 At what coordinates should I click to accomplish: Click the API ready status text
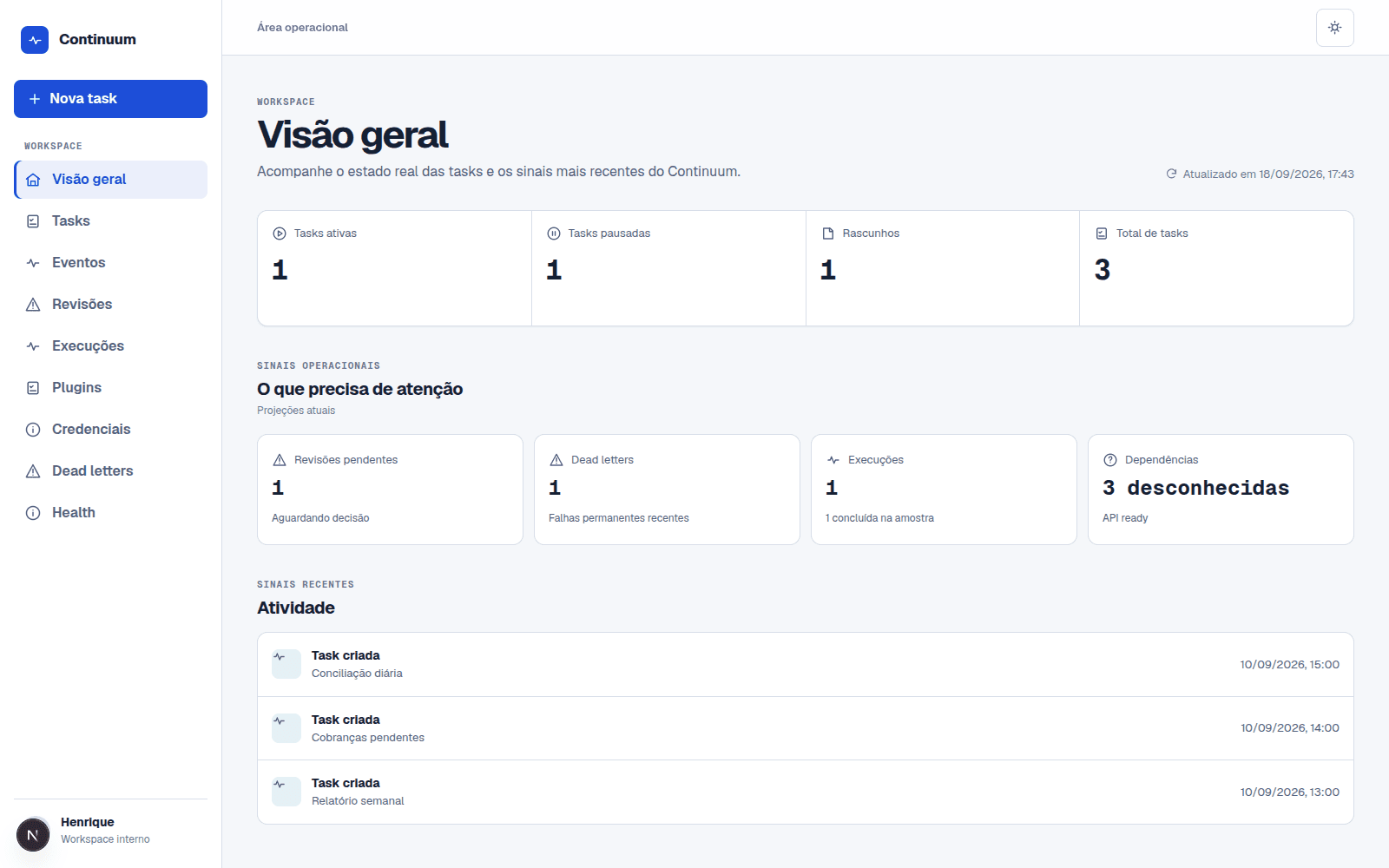[x=1125, y=518]
